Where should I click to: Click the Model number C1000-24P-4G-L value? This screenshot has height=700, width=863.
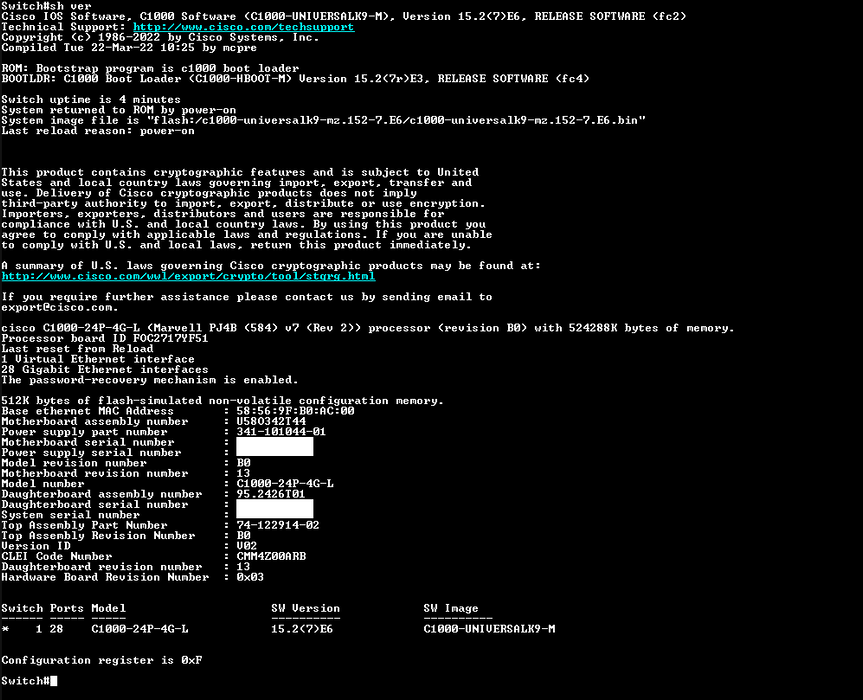(x=285, y=484)
